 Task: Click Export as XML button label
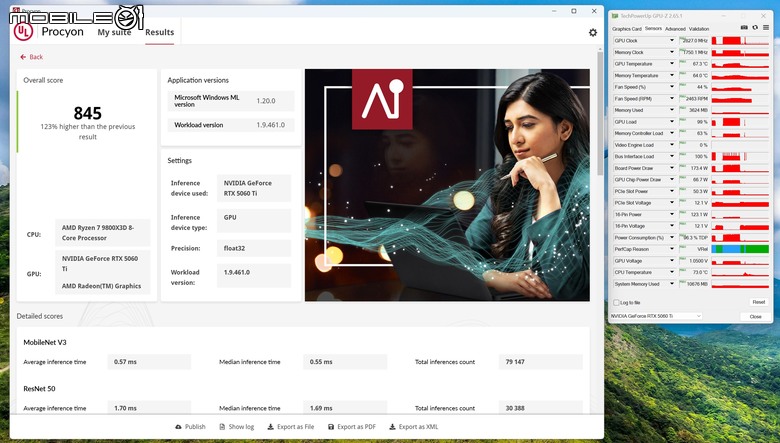(418, 427)
